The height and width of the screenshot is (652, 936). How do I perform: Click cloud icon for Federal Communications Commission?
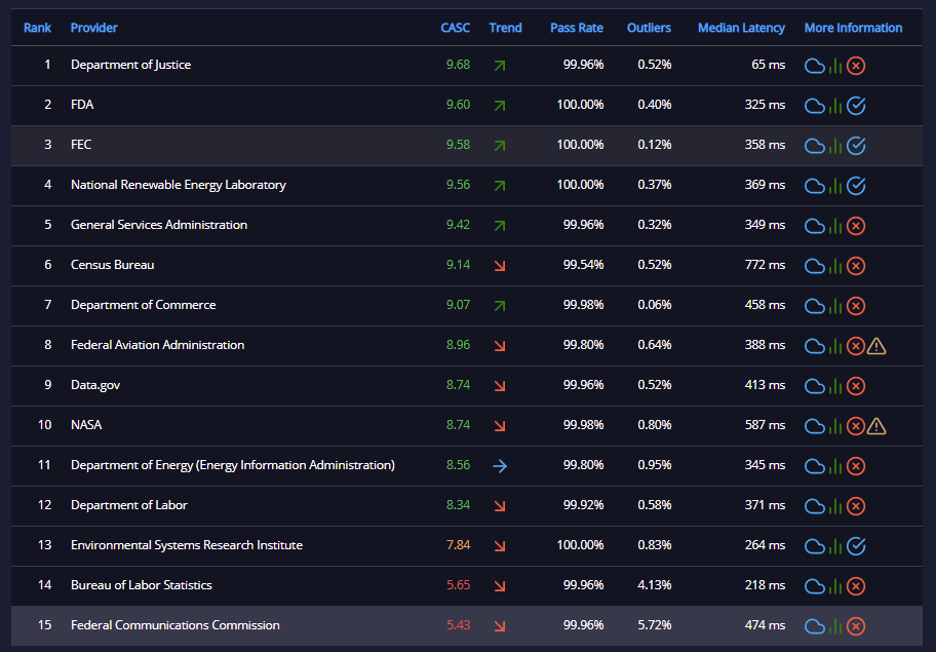(x=814, y=626)
